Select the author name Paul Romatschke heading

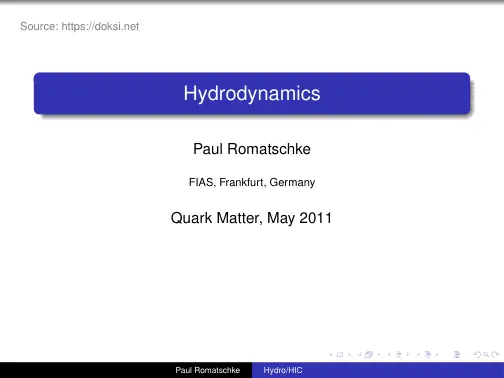coord(252,149)
